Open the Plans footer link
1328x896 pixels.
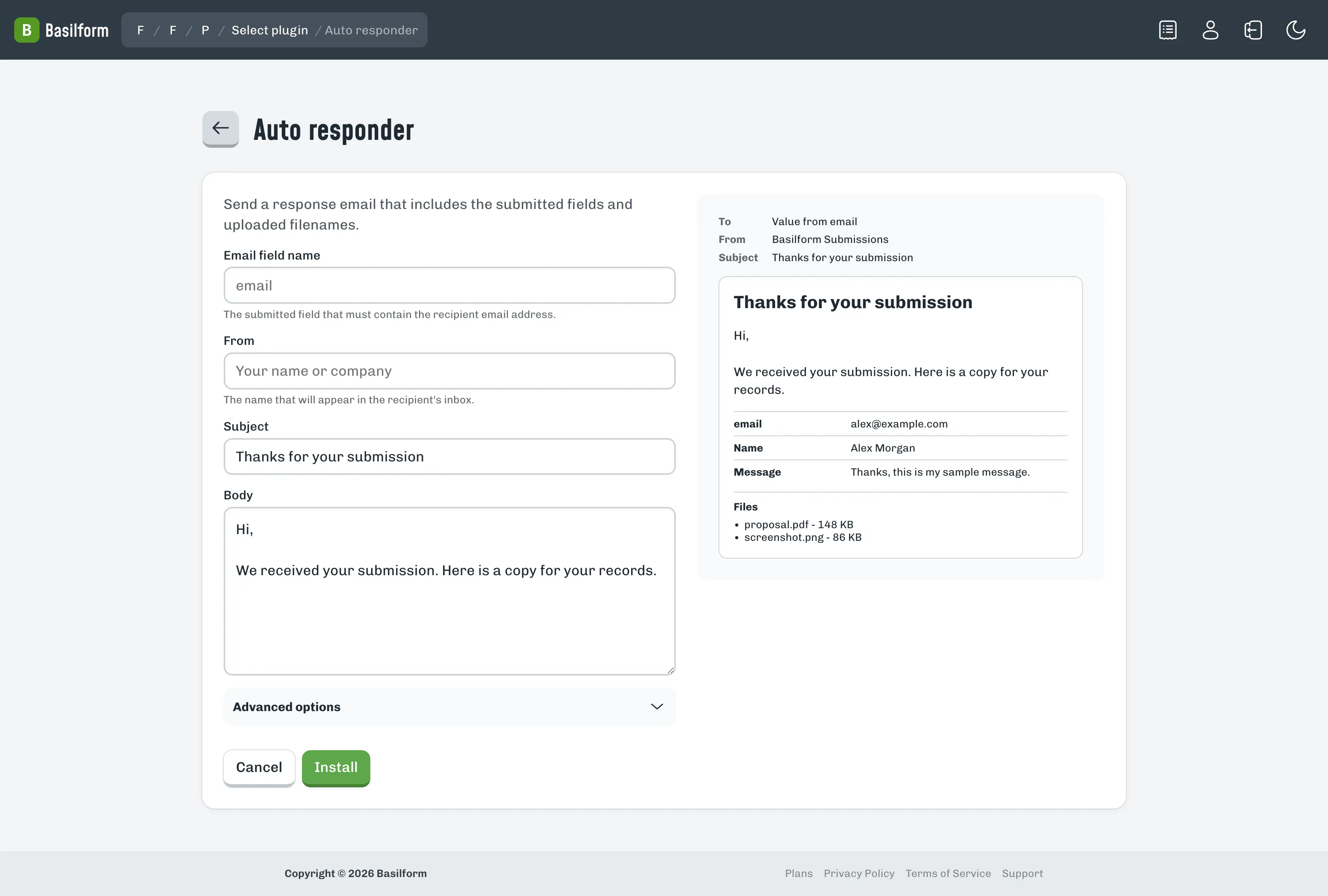coord(798,873)
